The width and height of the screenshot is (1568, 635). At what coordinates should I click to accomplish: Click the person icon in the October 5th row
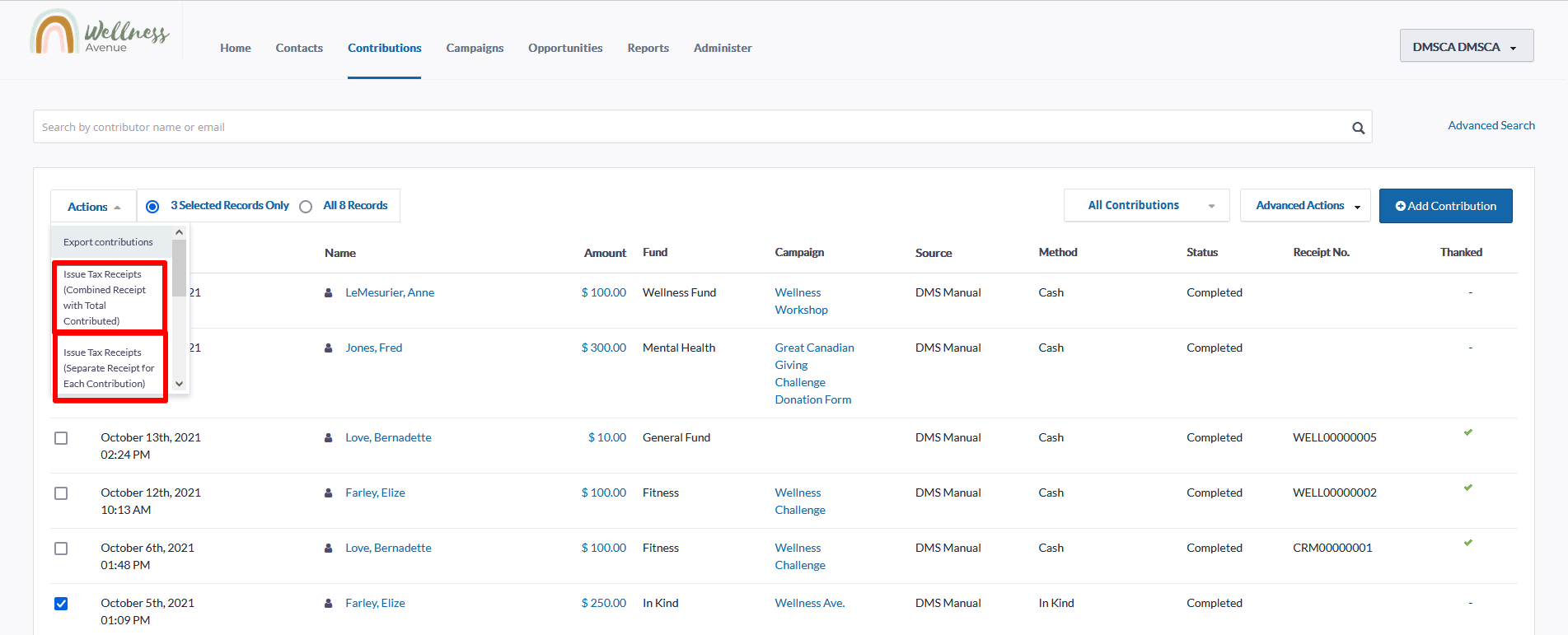point(328,603)
